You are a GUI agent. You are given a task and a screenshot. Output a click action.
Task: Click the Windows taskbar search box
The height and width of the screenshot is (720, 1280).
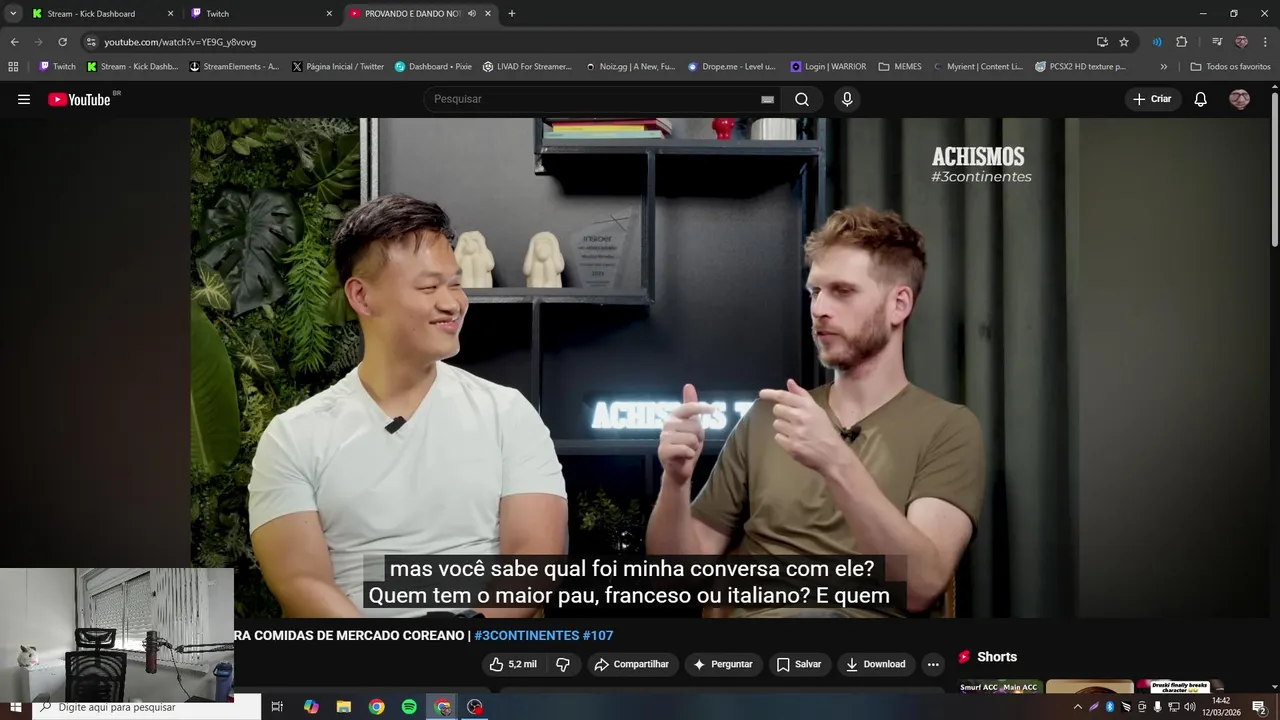point(146,707)
